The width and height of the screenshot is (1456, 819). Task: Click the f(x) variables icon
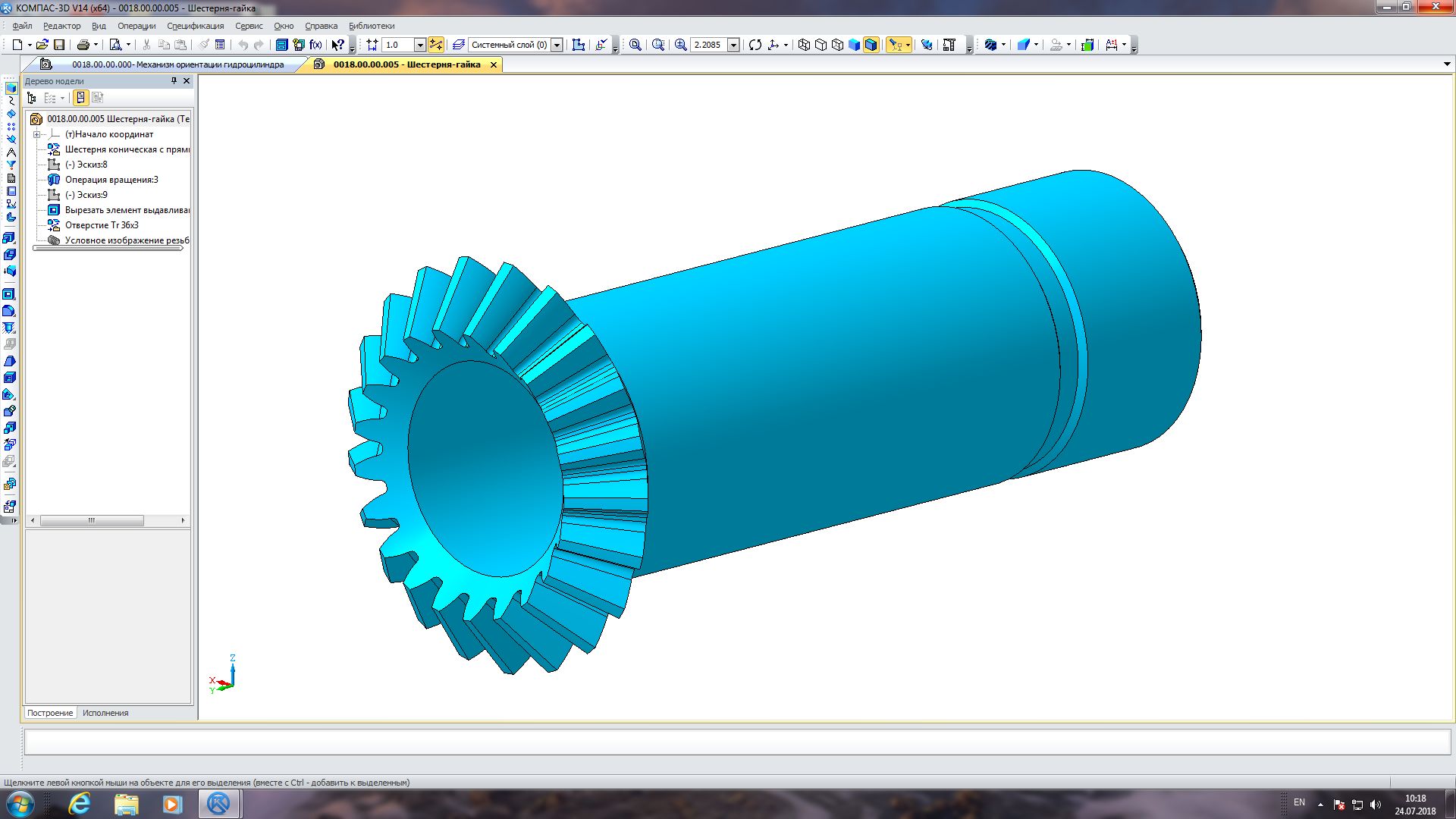(x=316, y=45)
